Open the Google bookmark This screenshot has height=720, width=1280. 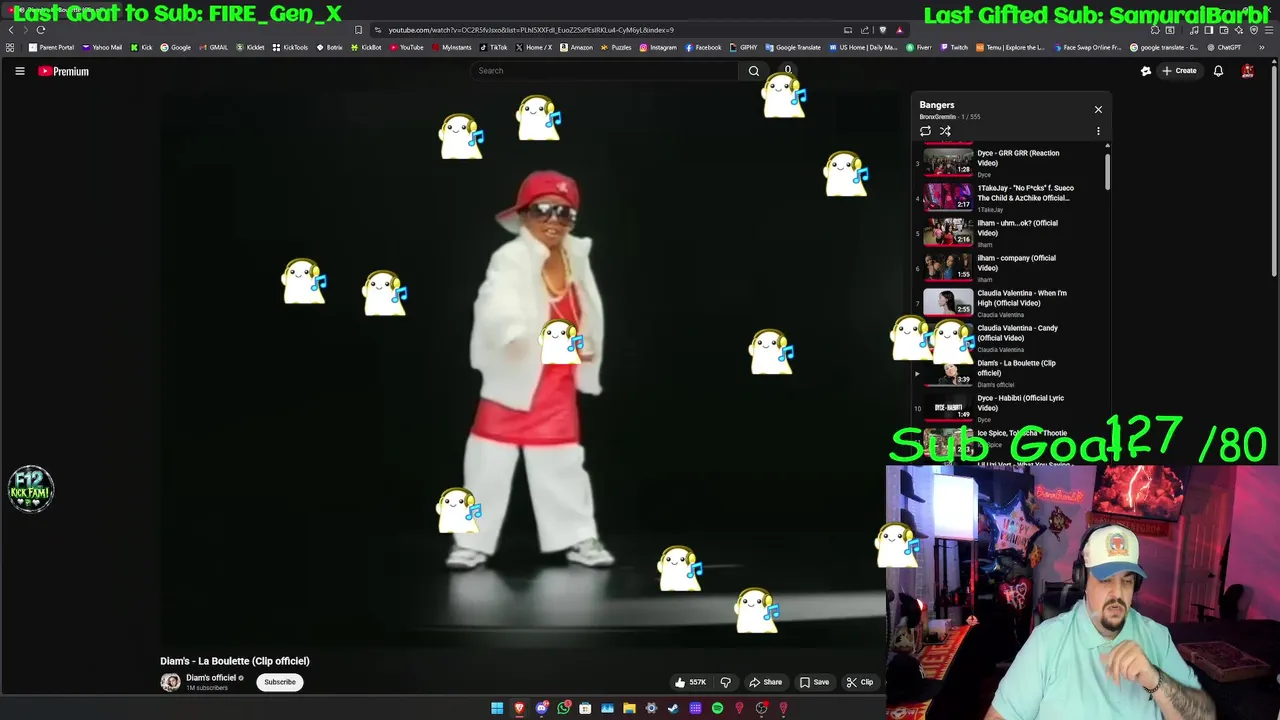176,47
